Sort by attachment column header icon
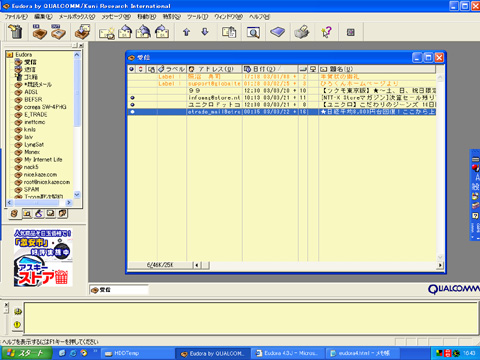480x360 pixels. 151,69
